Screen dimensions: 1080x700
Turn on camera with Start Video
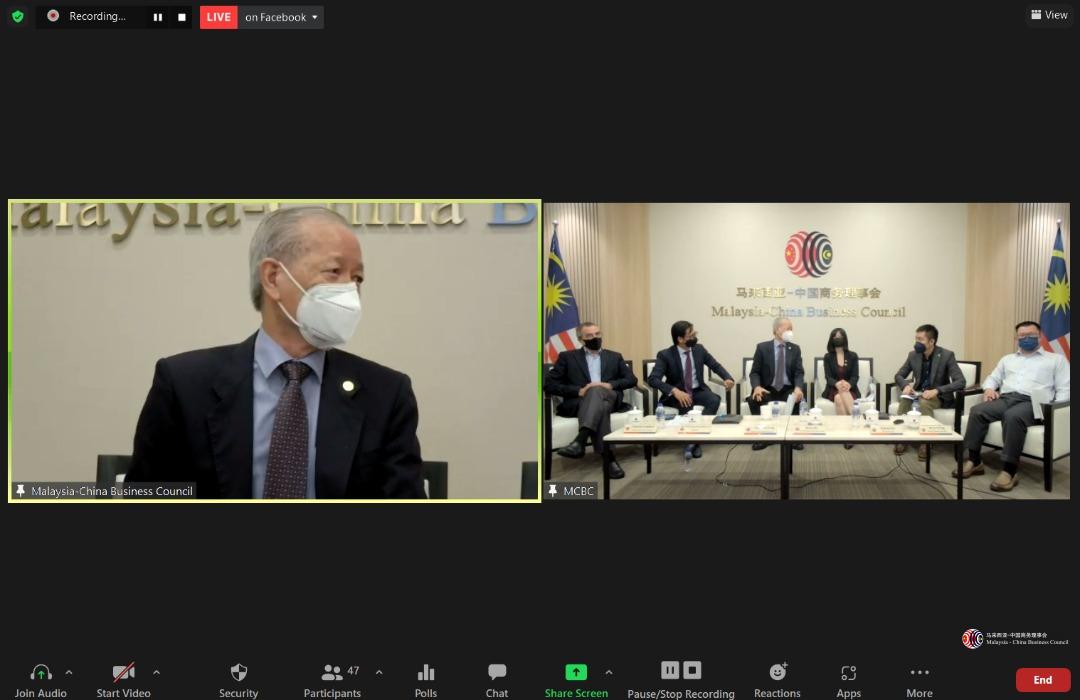123,673
